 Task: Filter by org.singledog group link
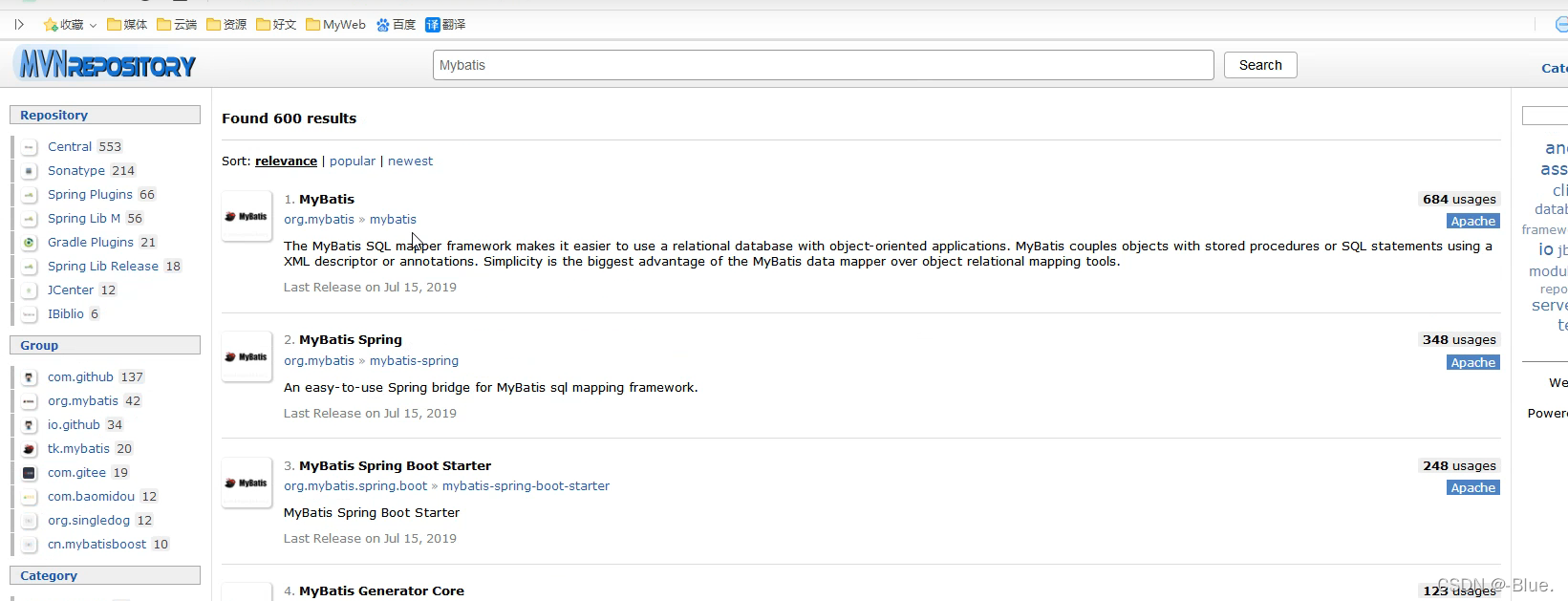(89, 521)
